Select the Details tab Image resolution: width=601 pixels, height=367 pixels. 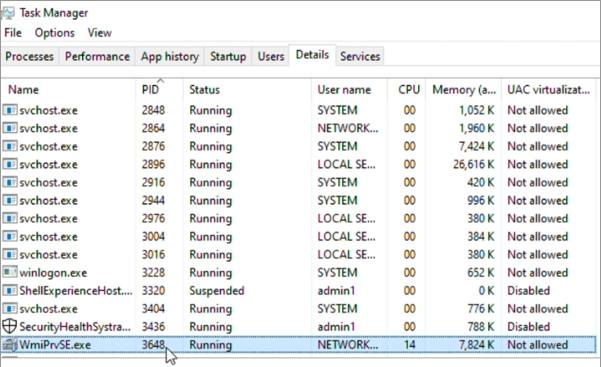tap(312, 55)
